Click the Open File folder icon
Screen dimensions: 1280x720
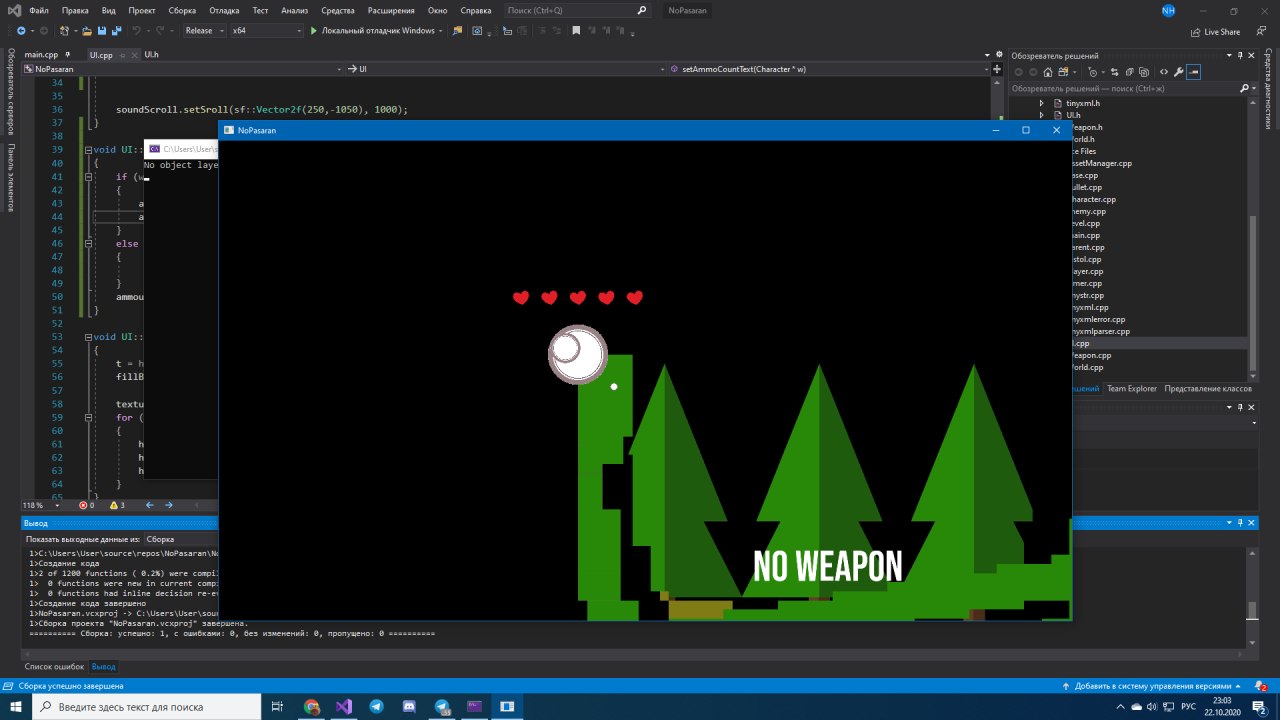point(88,31)
